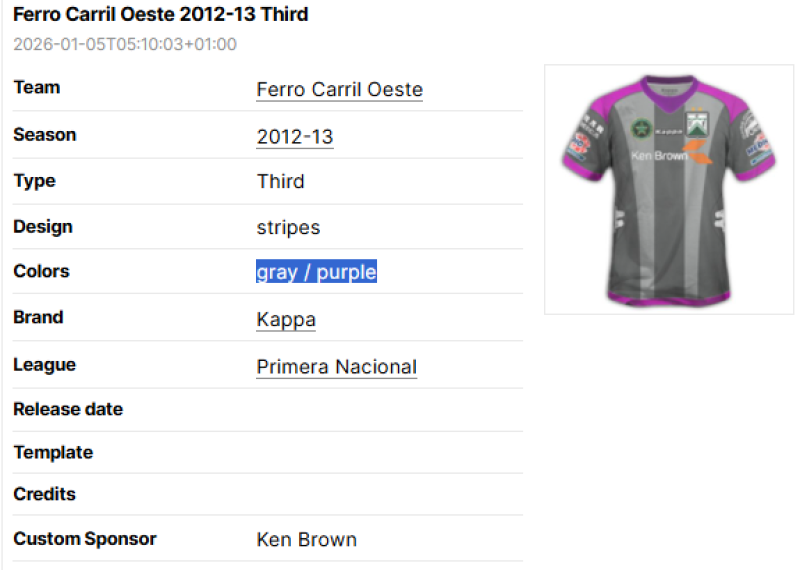Click the stripes design value

[x=288, y=227]
